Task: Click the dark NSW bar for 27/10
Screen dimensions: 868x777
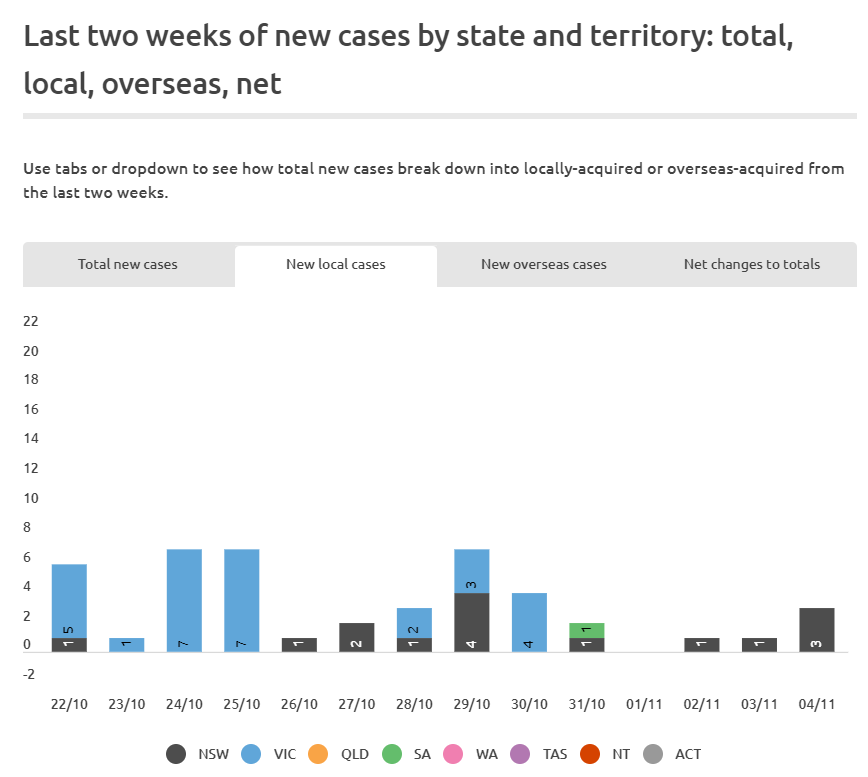Action: click(x=357, y=637)
